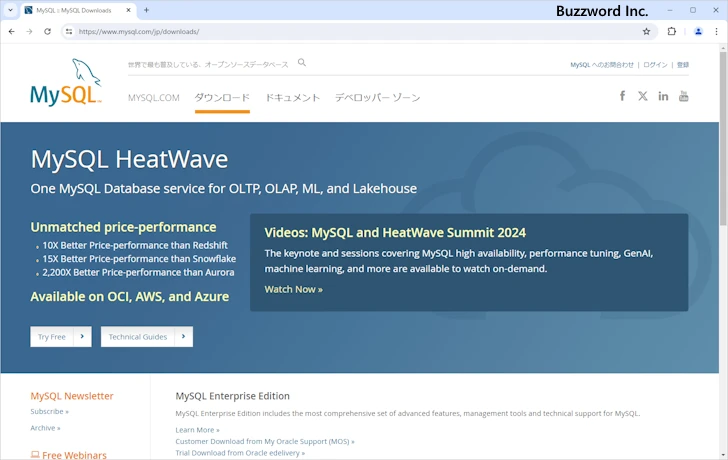Open MySQL Facebook page icon

622,96
